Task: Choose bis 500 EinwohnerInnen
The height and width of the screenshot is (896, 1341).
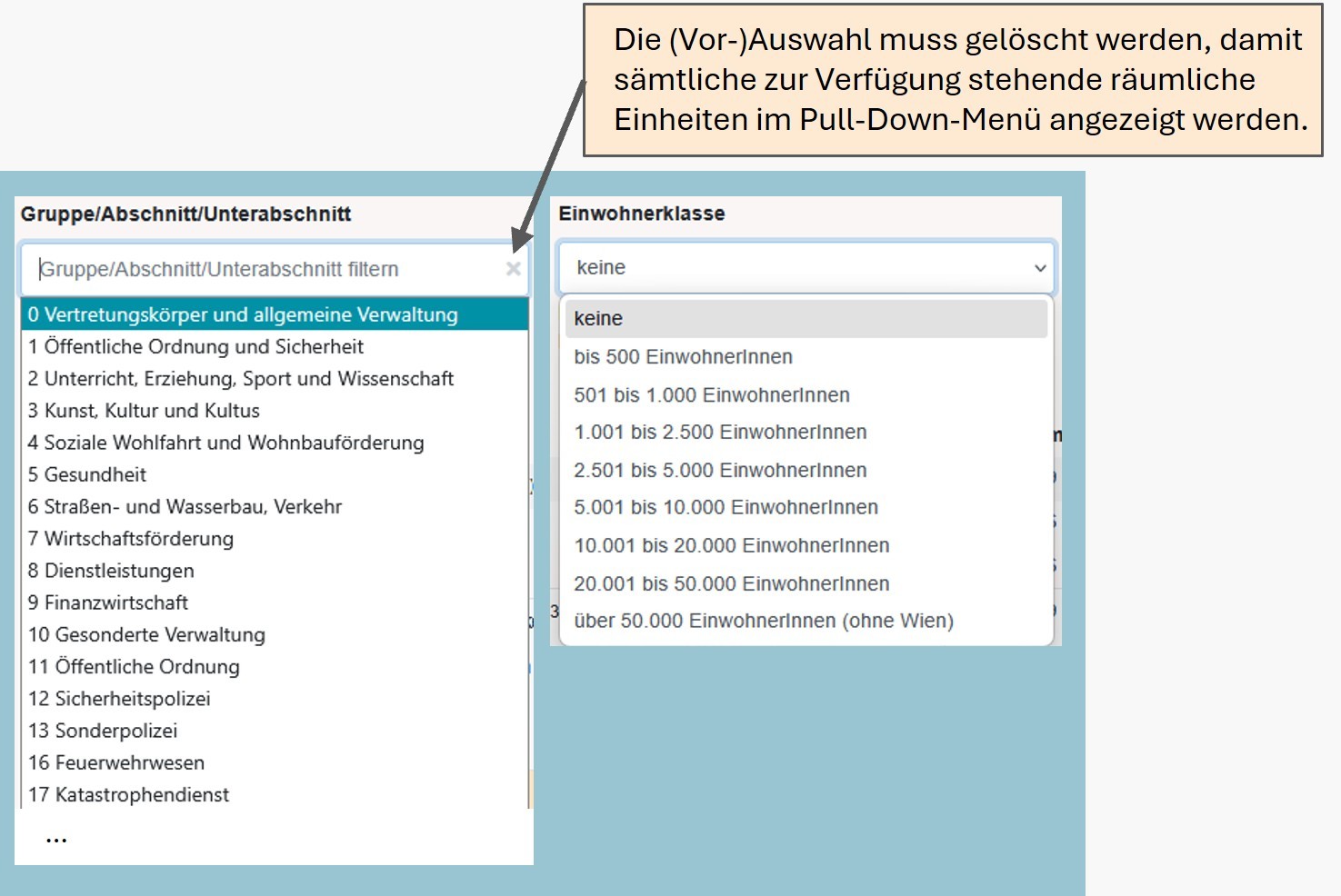Action: click(683, 357)
